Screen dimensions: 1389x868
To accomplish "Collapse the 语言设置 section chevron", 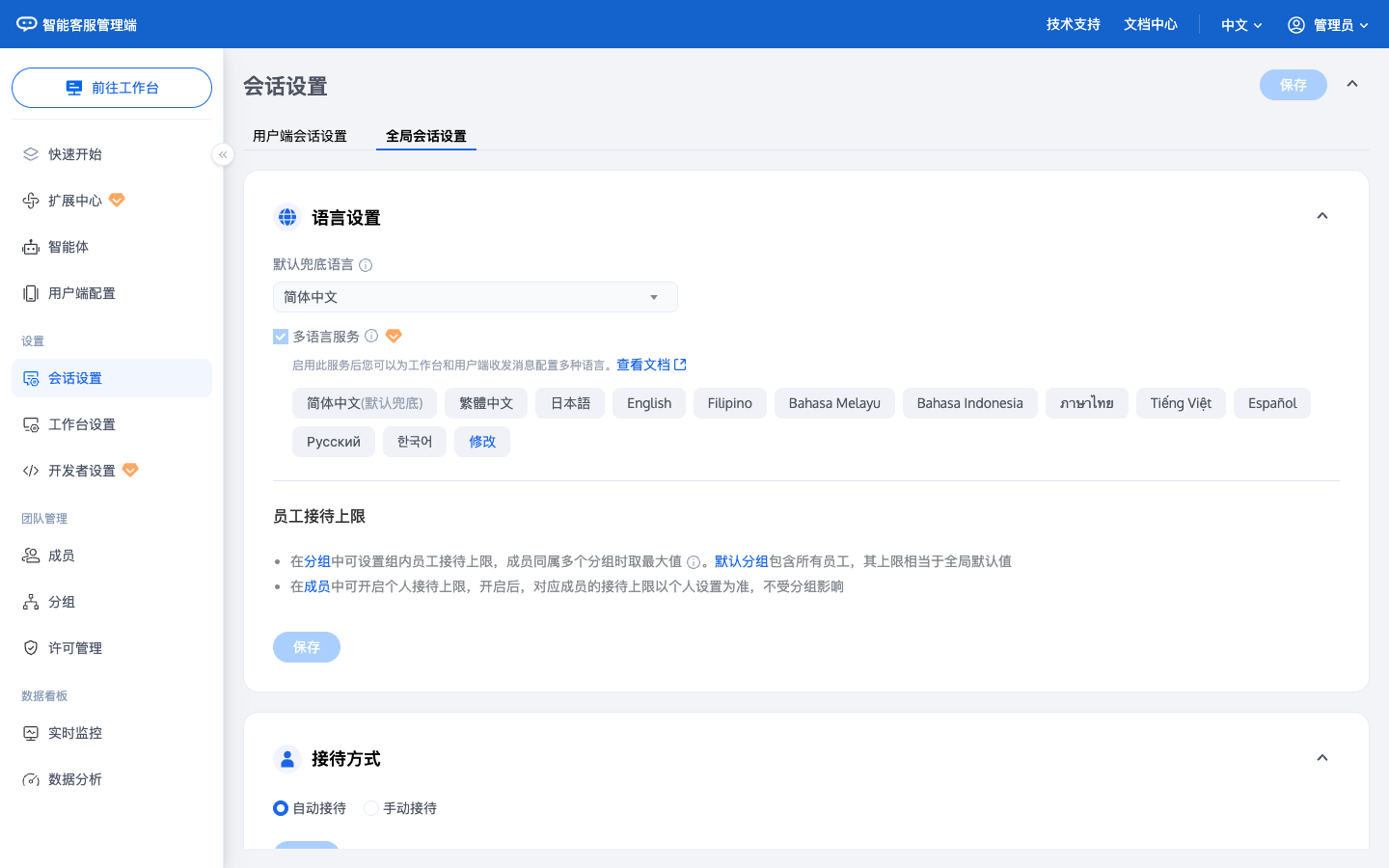I will pos(1322,216).
